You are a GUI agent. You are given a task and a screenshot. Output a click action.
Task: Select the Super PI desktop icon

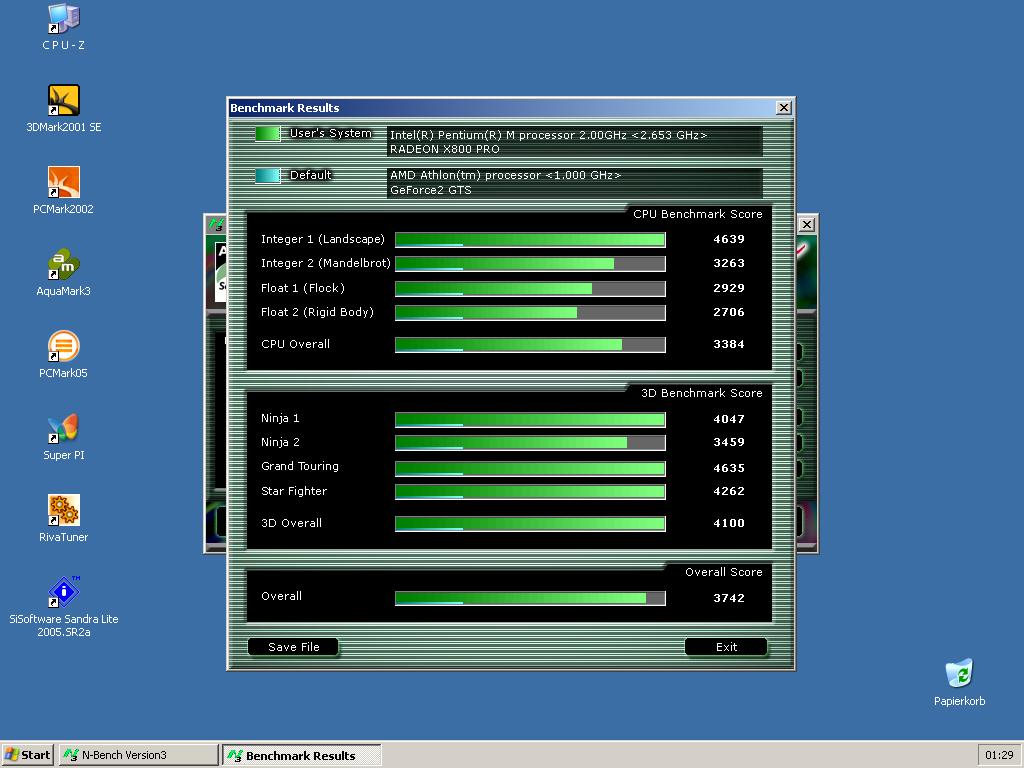(x=63, y=429)
